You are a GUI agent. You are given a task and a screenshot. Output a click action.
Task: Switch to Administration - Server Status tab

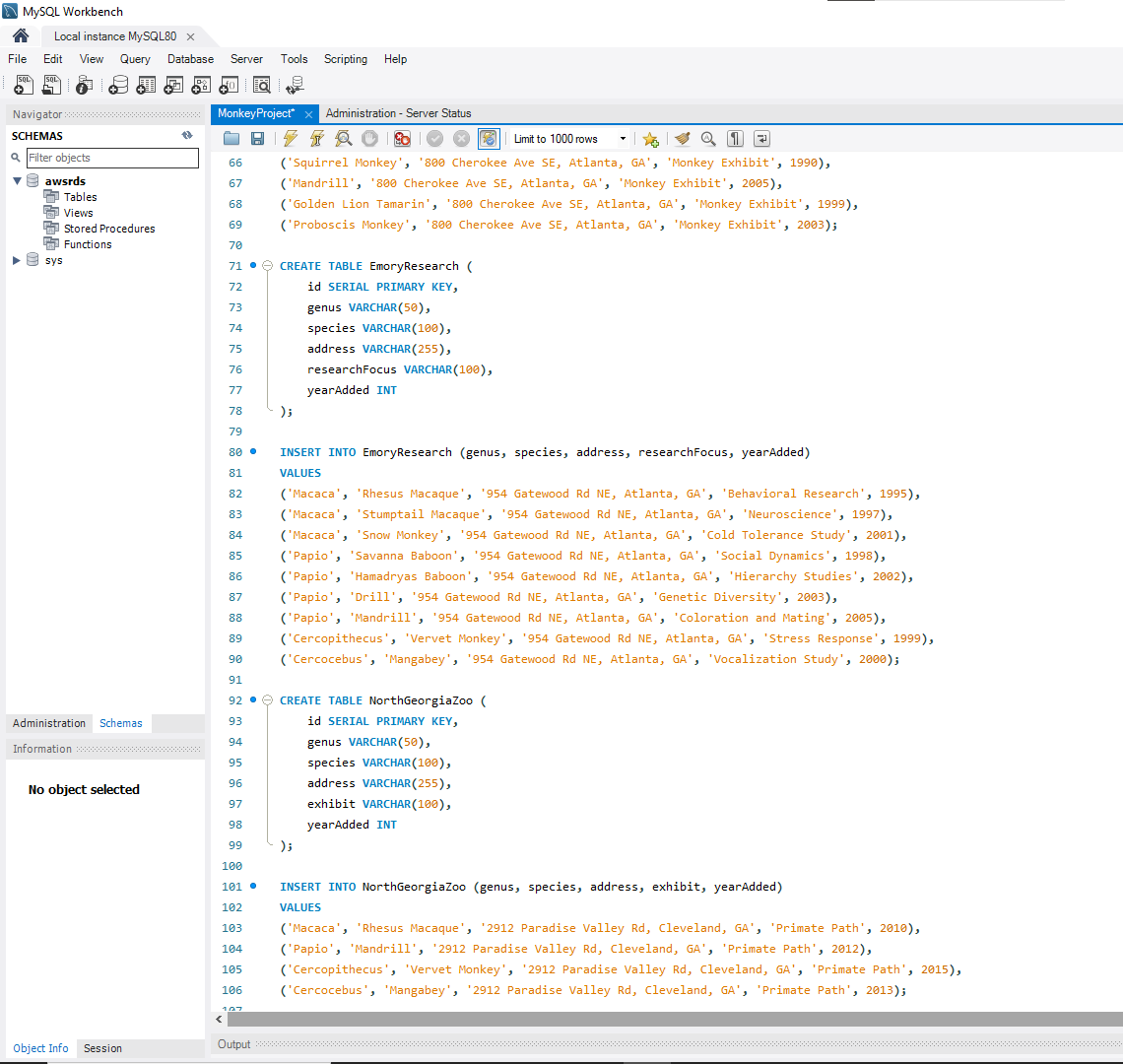click(x=398, y=113)
